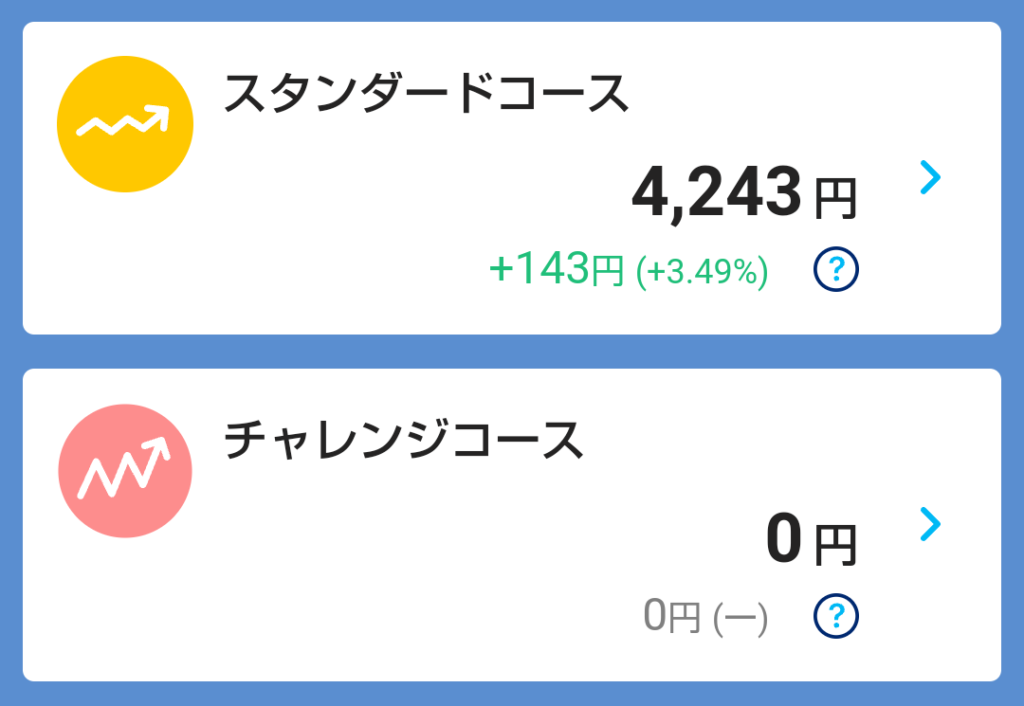This screenshot has height=706, width=1024.
Task: Expand Standard Course details chevron
Action: click(930, 177)
